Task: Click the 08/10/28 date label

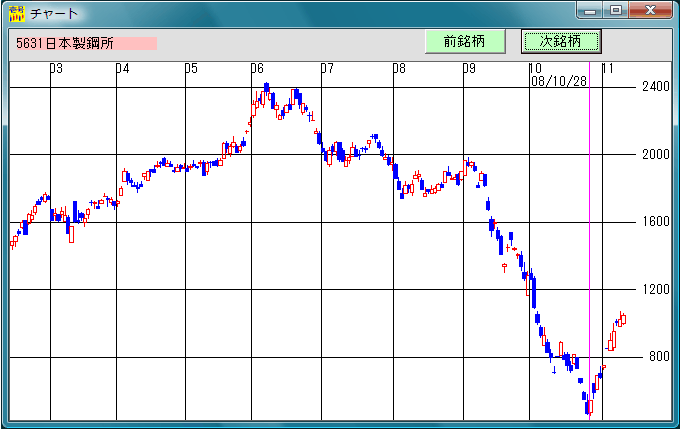Action: (559, 81)
